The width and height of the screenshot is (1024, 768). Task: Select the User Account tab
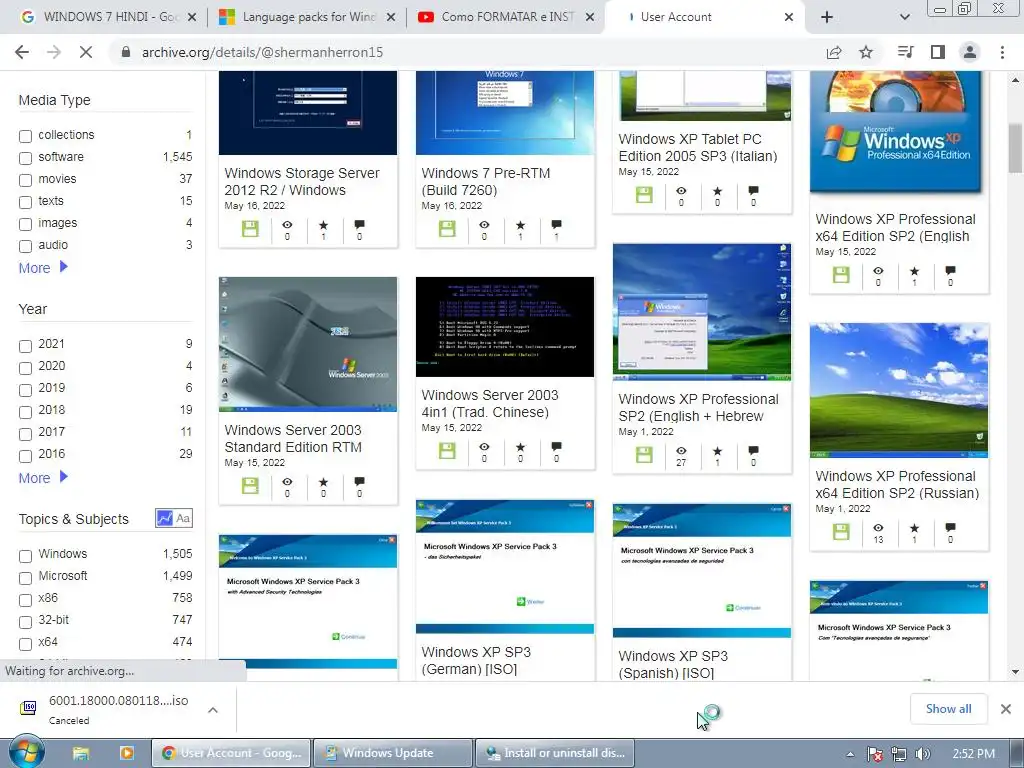click(x=705, y=17)
